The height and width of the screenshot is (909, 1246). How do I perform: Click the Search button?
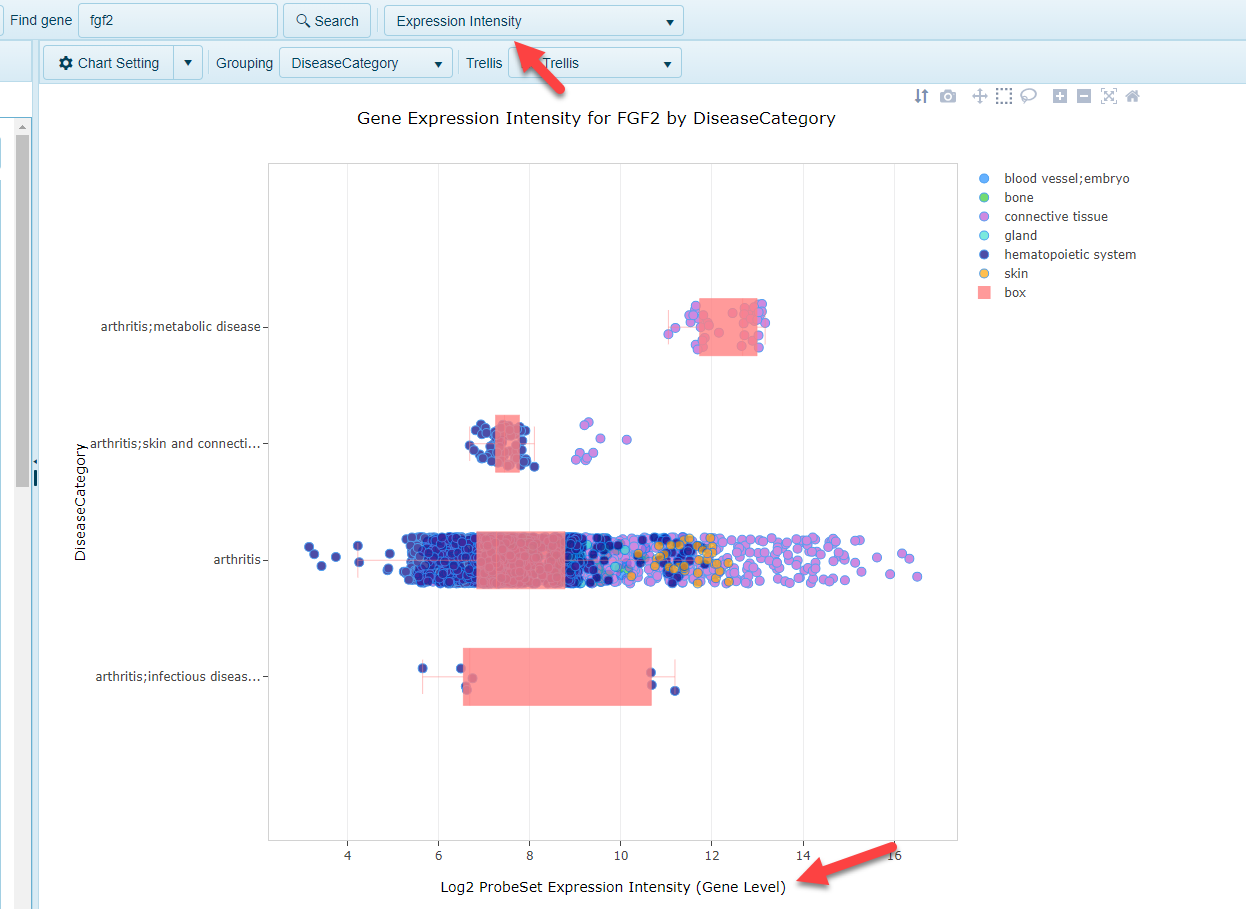click(326, 20)
